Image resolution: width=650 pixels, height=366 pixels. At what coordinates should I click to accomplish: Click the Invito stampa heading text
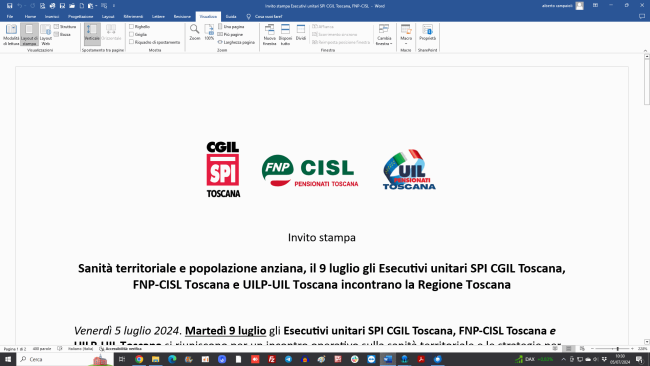pos(322,238)
